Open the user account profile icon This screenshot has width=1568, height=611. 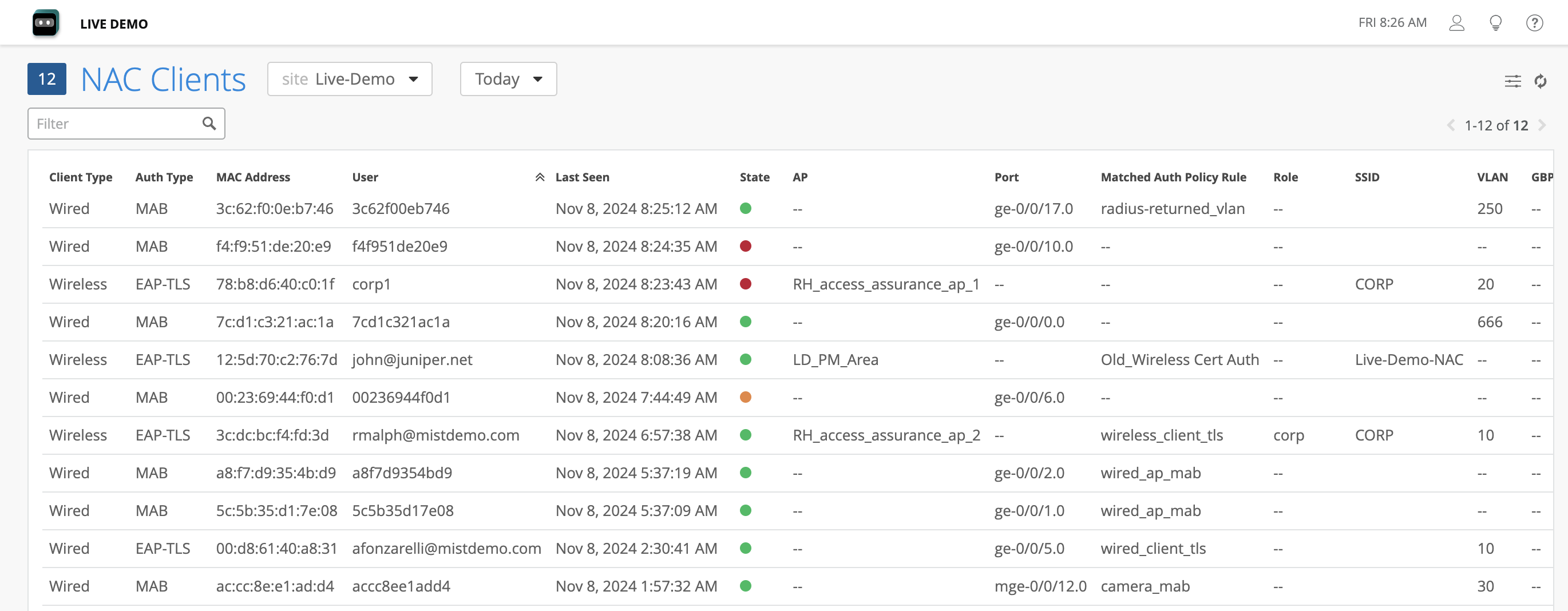(x=1456, y=23)
